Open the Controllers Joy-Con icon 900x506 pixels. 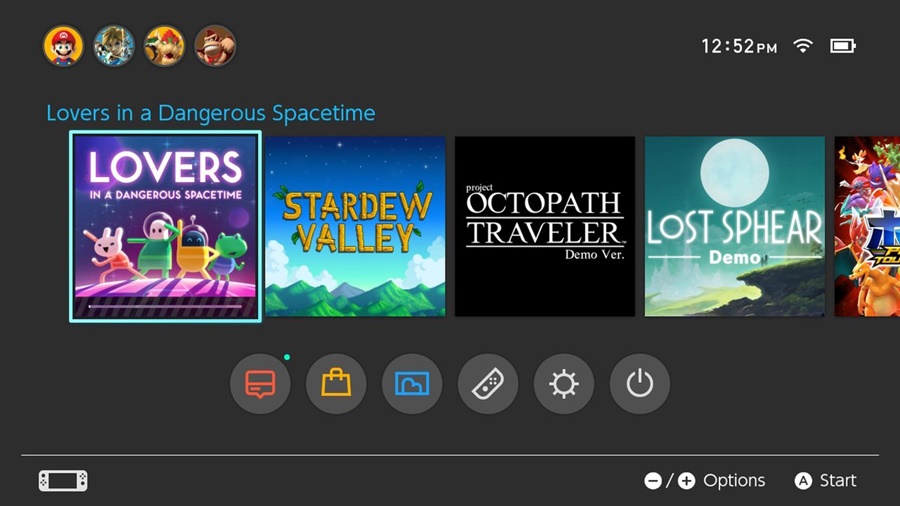click(488, 384)
